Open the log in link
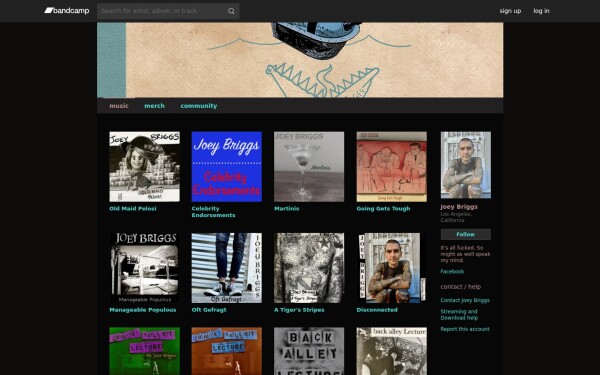Screen dimensions: 600x375 [x=541, y=11]
